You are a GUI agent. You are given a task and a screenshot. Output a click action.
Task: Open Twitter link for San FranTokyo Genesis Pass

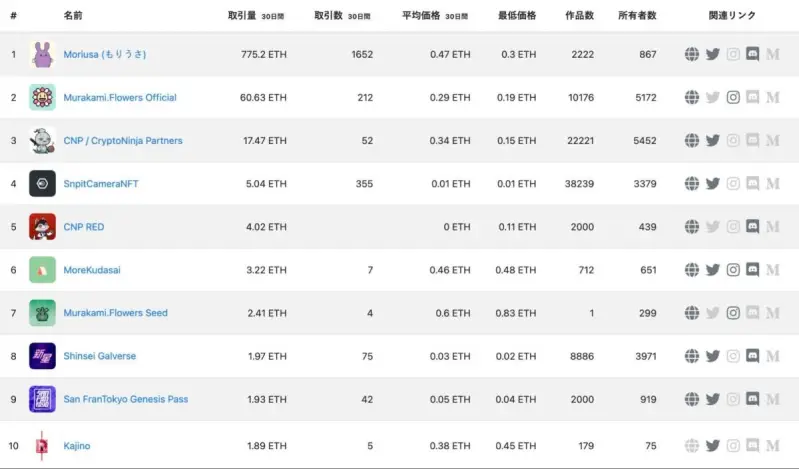coord(712,399)
